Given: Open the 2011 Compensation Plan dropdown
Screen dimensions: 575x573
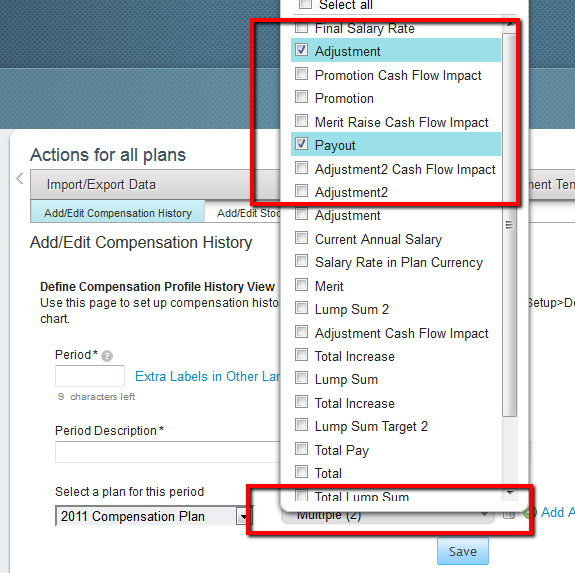Looking at the screenshot, I should pos(153,516).
